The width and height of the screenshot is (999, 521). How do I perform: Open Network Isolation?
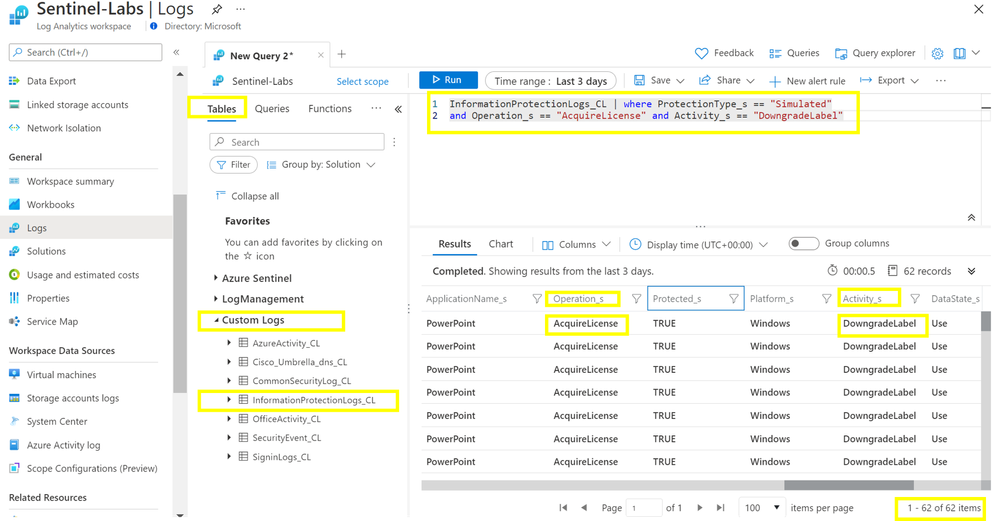(x=64, y=128)
